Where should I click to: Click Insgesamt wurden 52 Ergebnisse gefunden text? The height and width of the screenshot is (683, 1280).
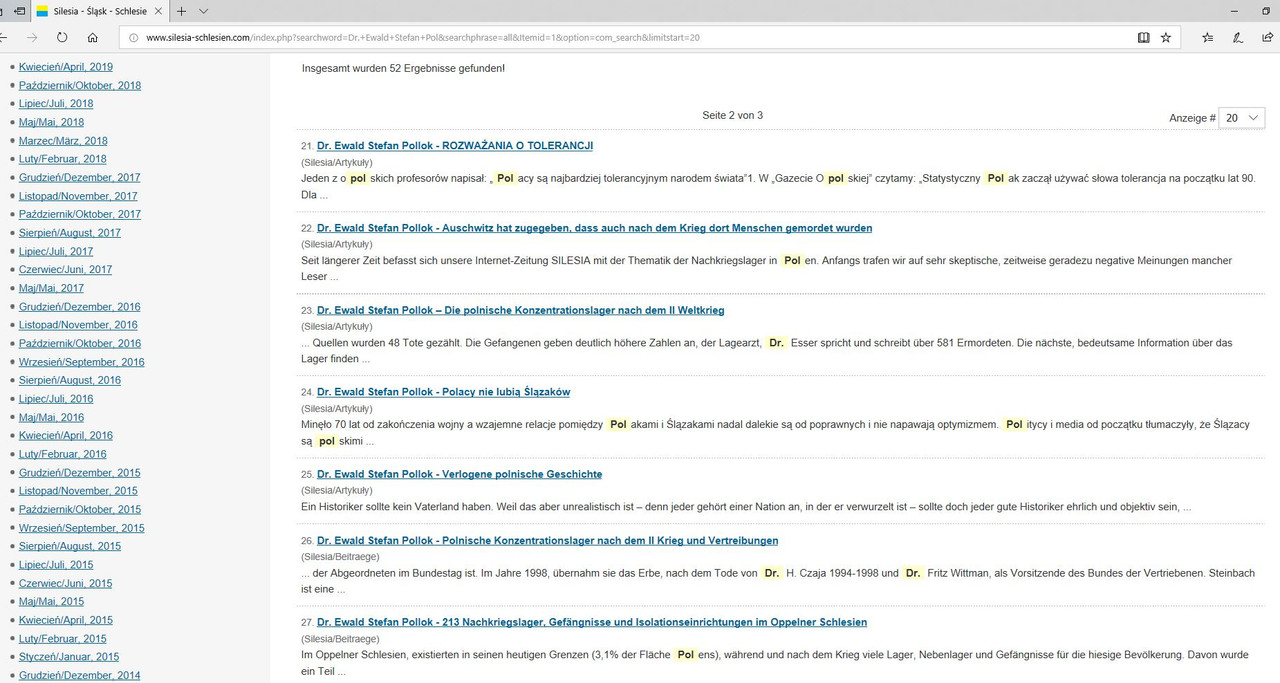tap(403, 69)
